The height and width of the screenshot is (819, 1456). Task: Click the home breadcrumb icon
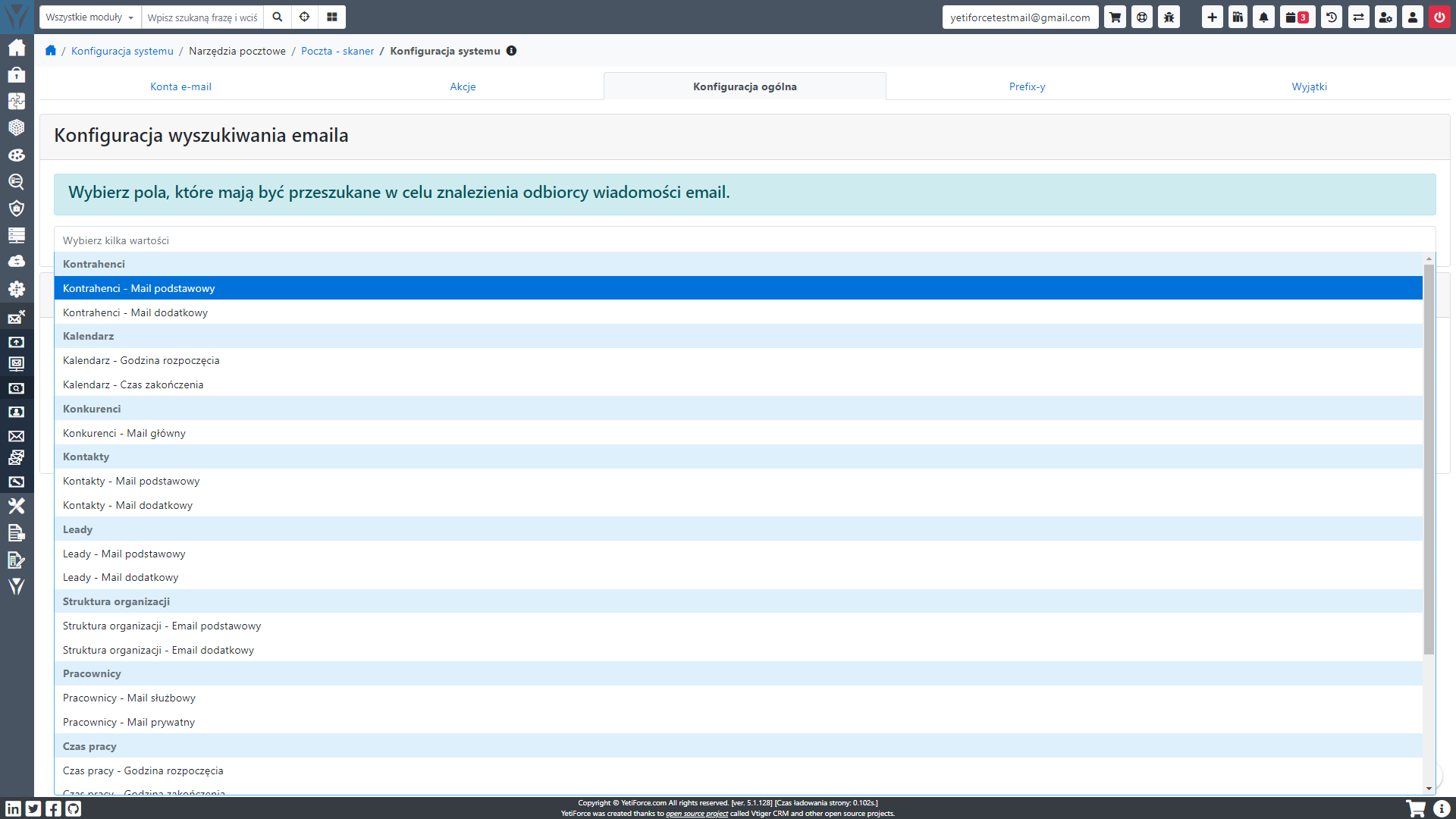[x=51, y=51]
